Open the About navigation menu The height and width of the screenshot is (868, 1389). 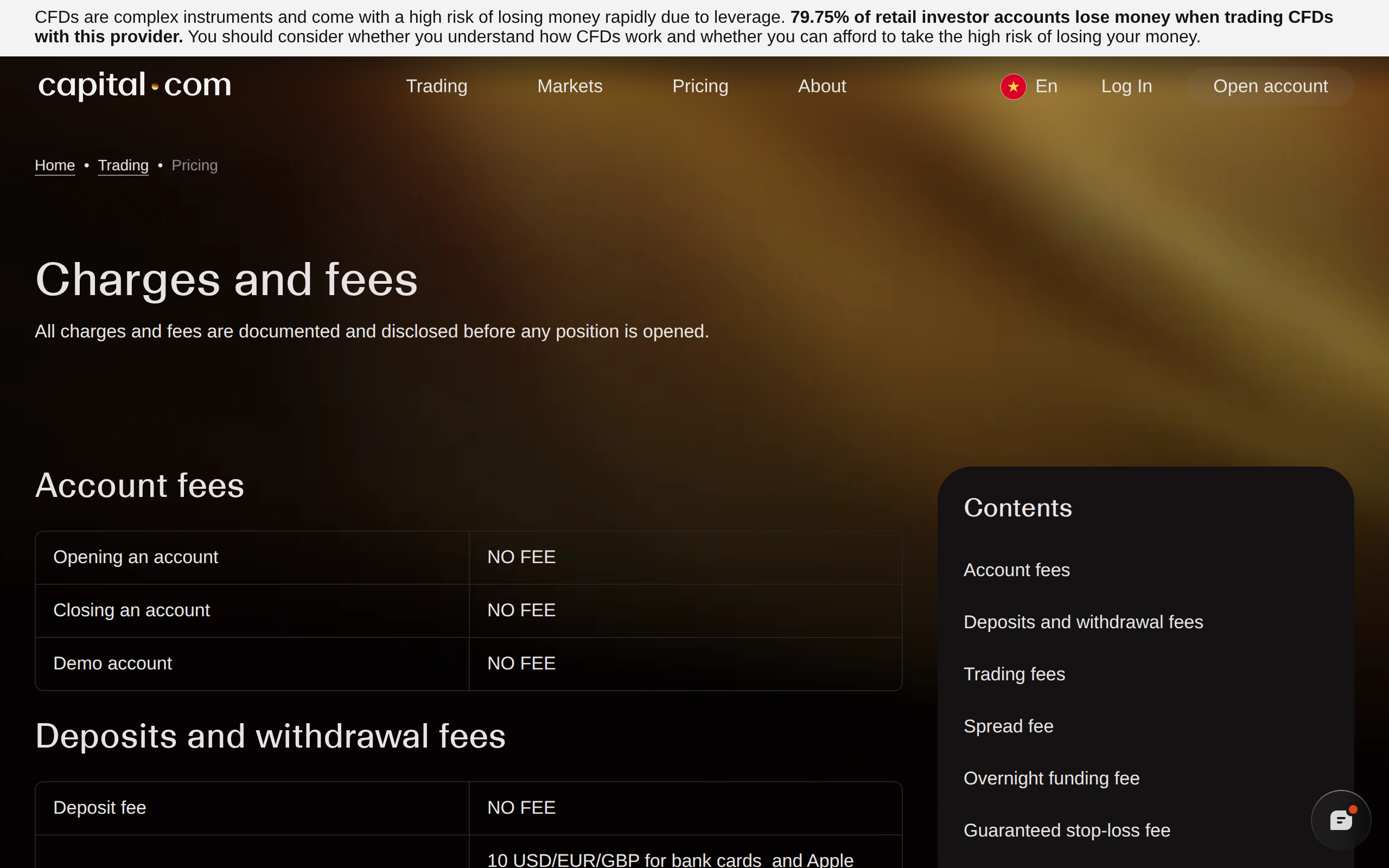pos(822,86)
